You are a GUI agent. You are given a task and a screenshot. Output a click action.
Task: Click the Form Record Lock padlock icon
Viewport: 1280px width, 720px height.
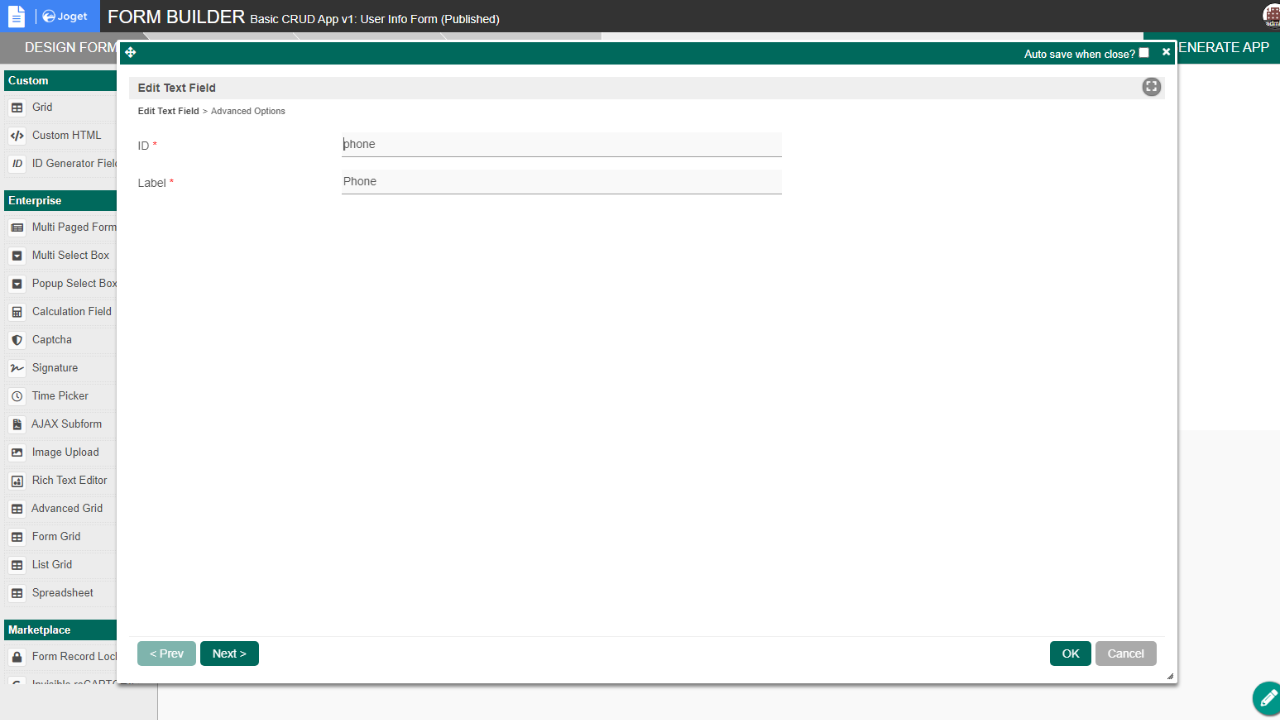coord(17,657)
